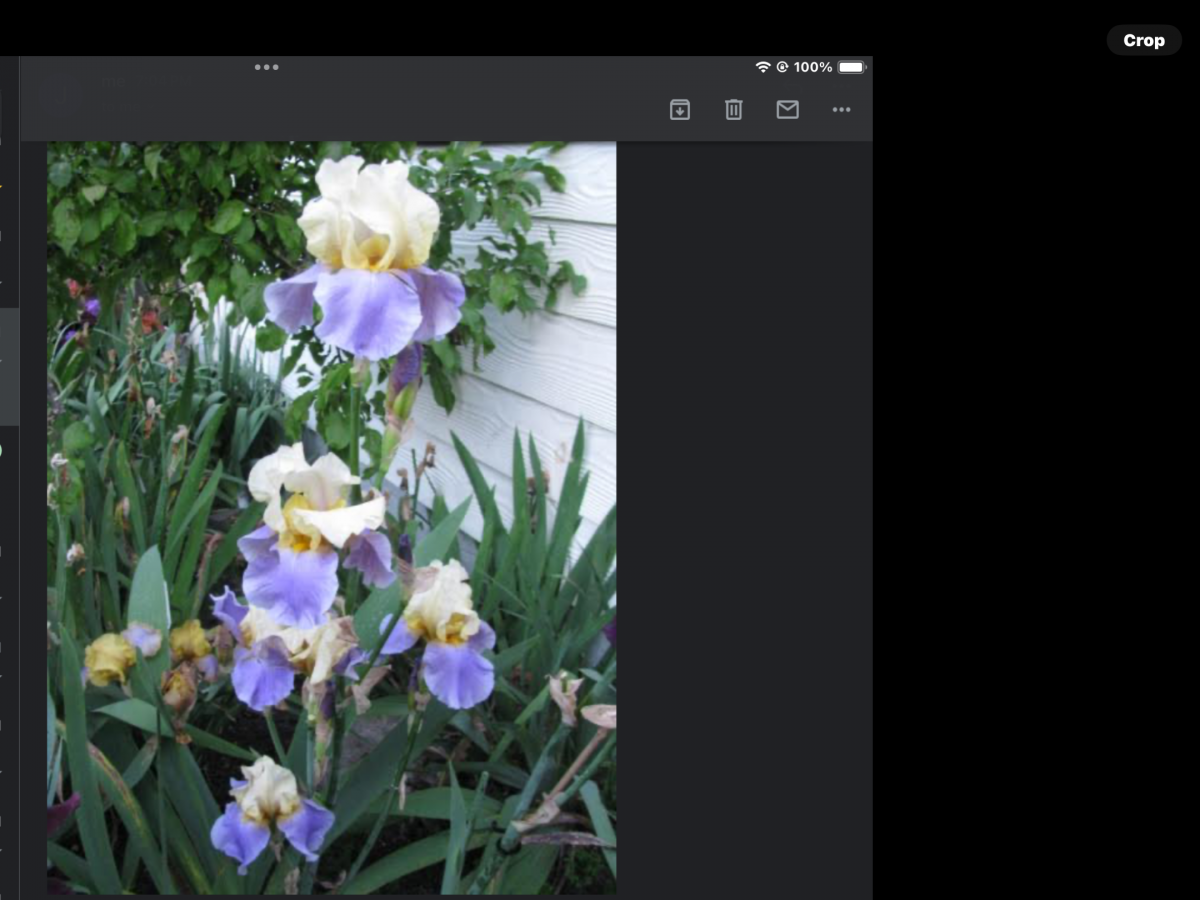Tap the yellow iris buds in photo

tap(110, 658)
